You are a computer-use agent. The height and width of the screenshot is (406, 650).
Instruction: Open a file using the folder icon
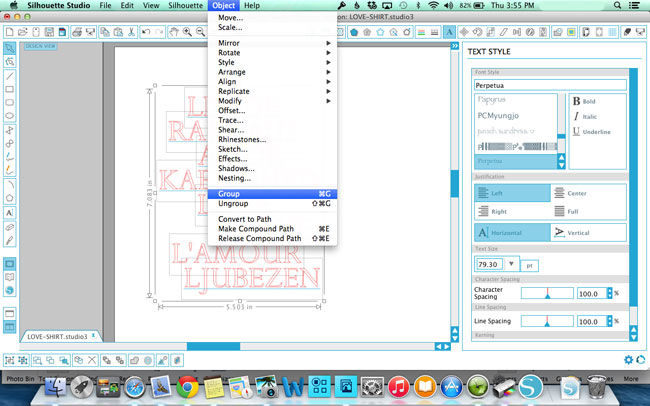[22, 32]
